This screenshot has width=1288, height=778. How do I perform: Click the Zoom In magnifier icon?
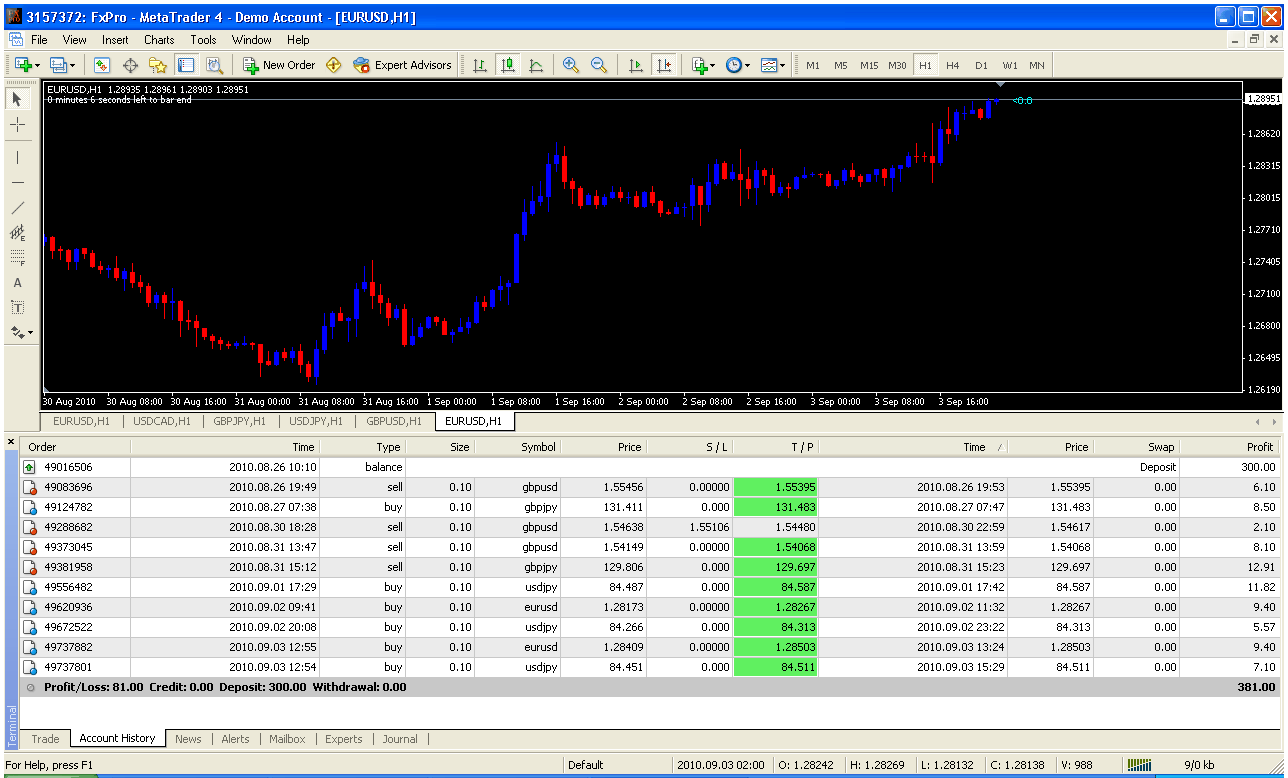[x=571, y=65]
